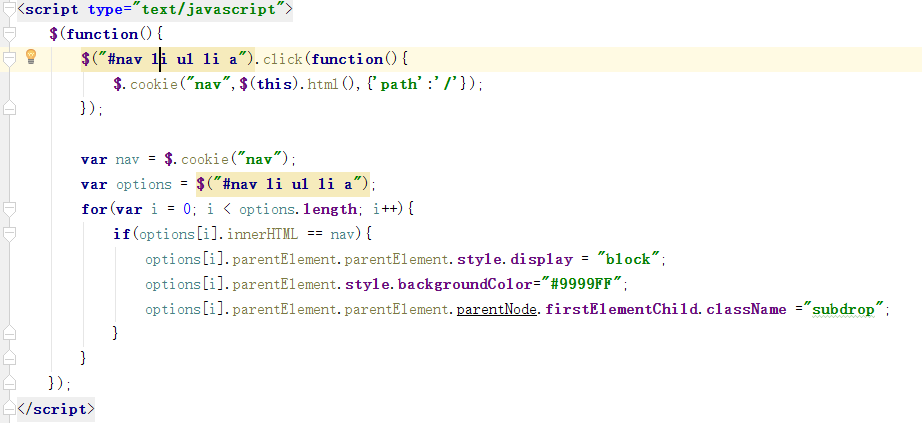Click the if keyword
This screenshot has height=423, width=922.
122,234
